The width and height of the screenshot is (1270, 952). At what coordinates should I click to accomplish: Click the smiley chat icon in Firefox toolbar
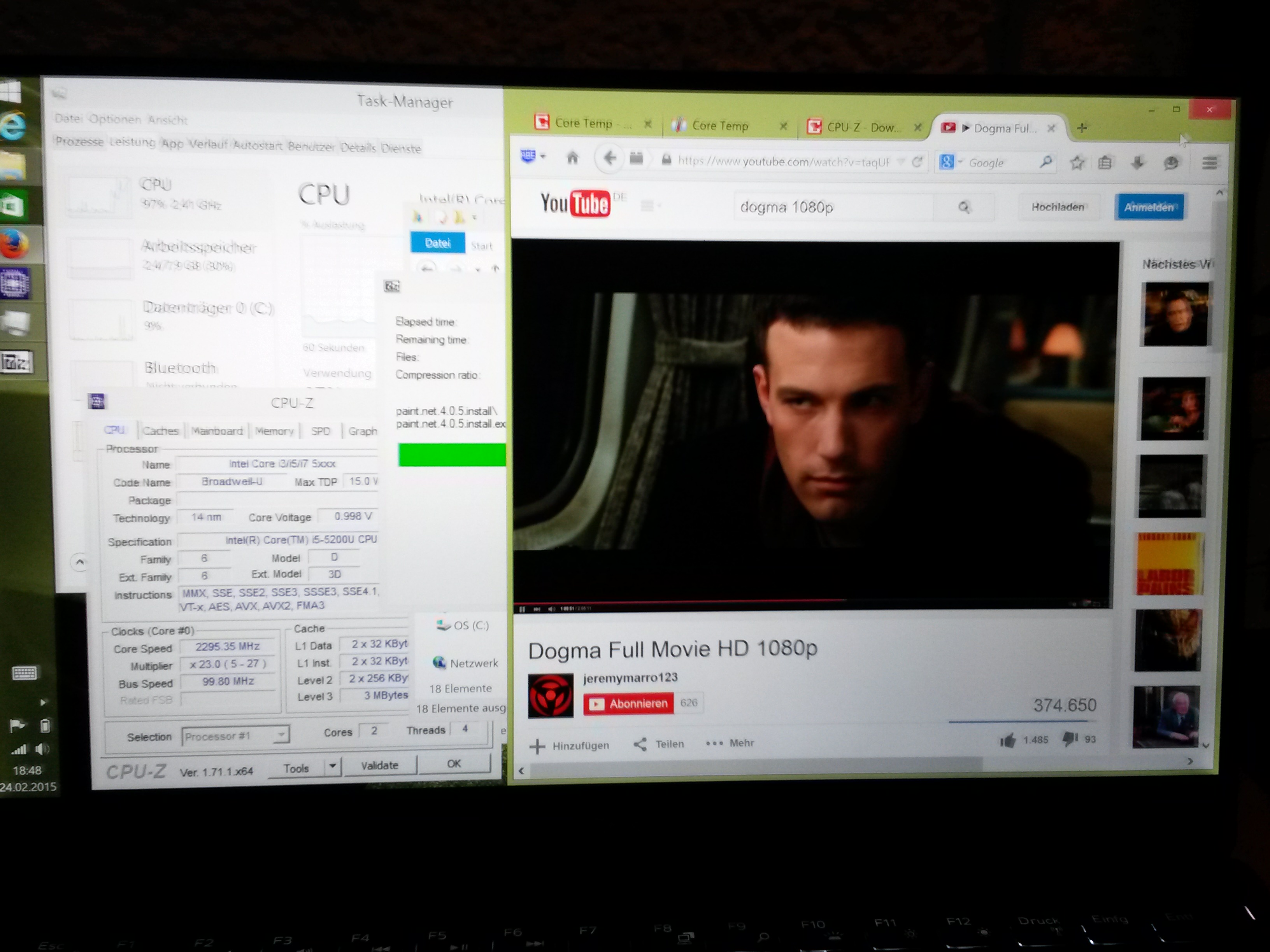[x=1171, y=164]
